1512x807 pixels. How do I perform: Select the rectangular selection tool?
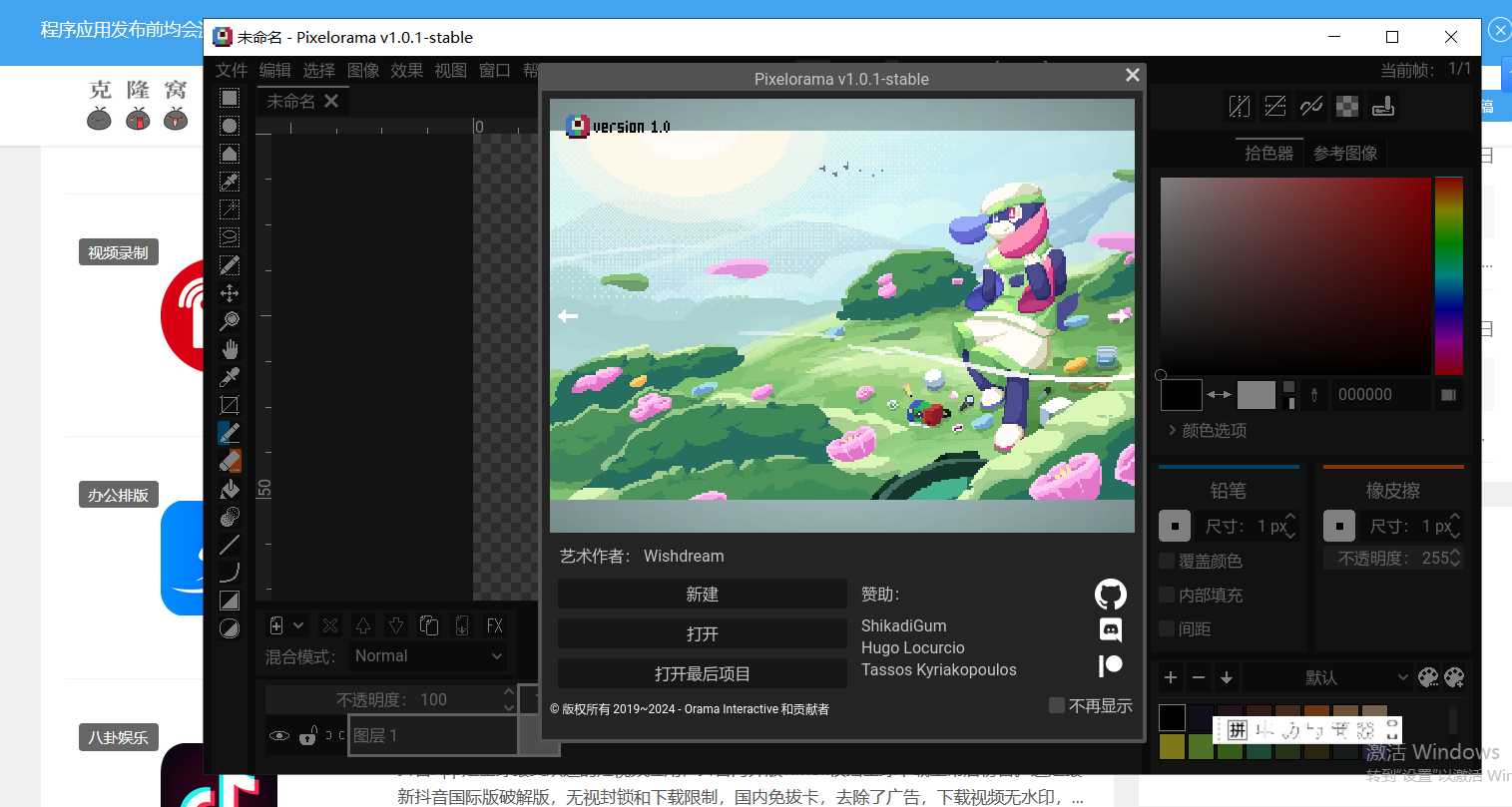[x=230, y=98]
